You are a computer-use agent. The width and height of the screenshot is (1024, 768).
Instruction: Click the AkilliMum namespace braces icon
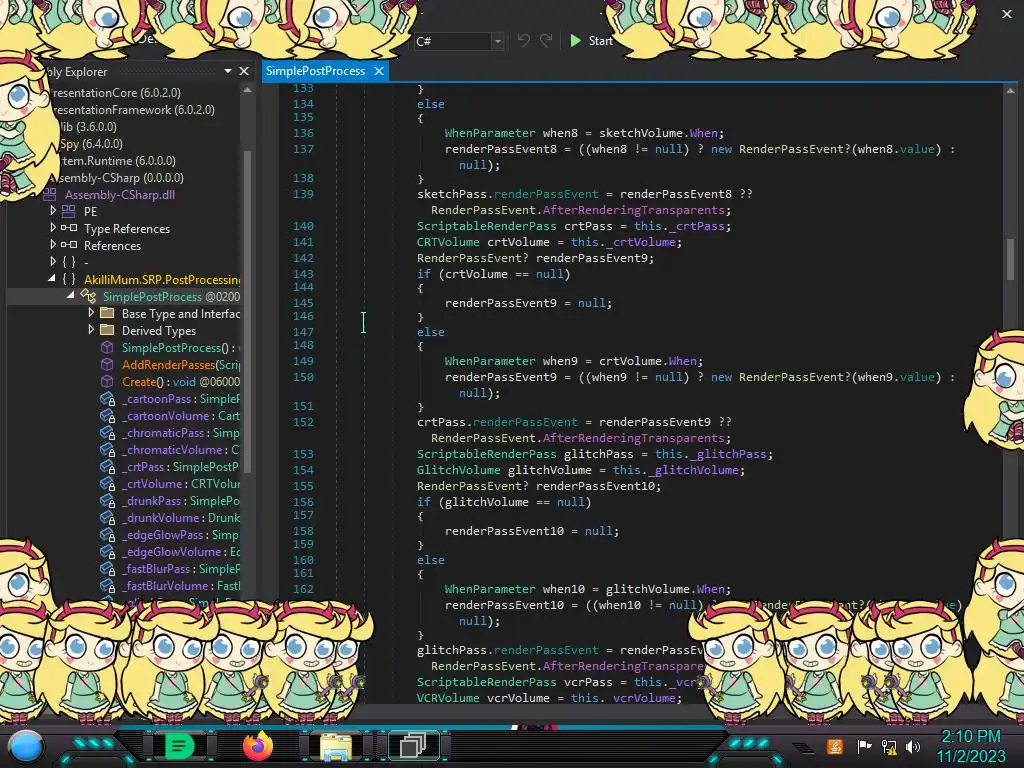click(x=69, y=280)
